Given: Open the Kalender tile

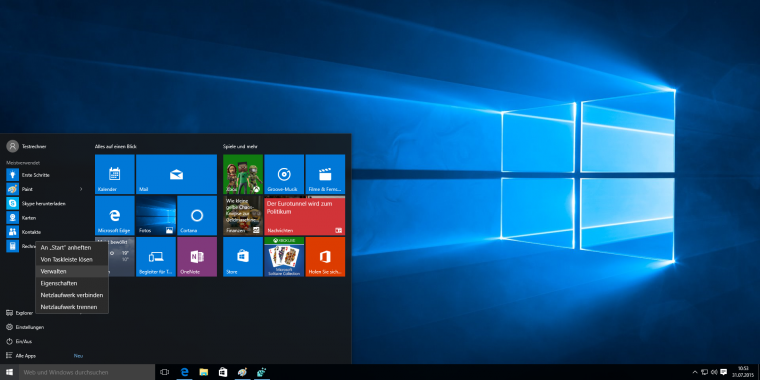Looking at the screenshot, I should click(114, 174).
